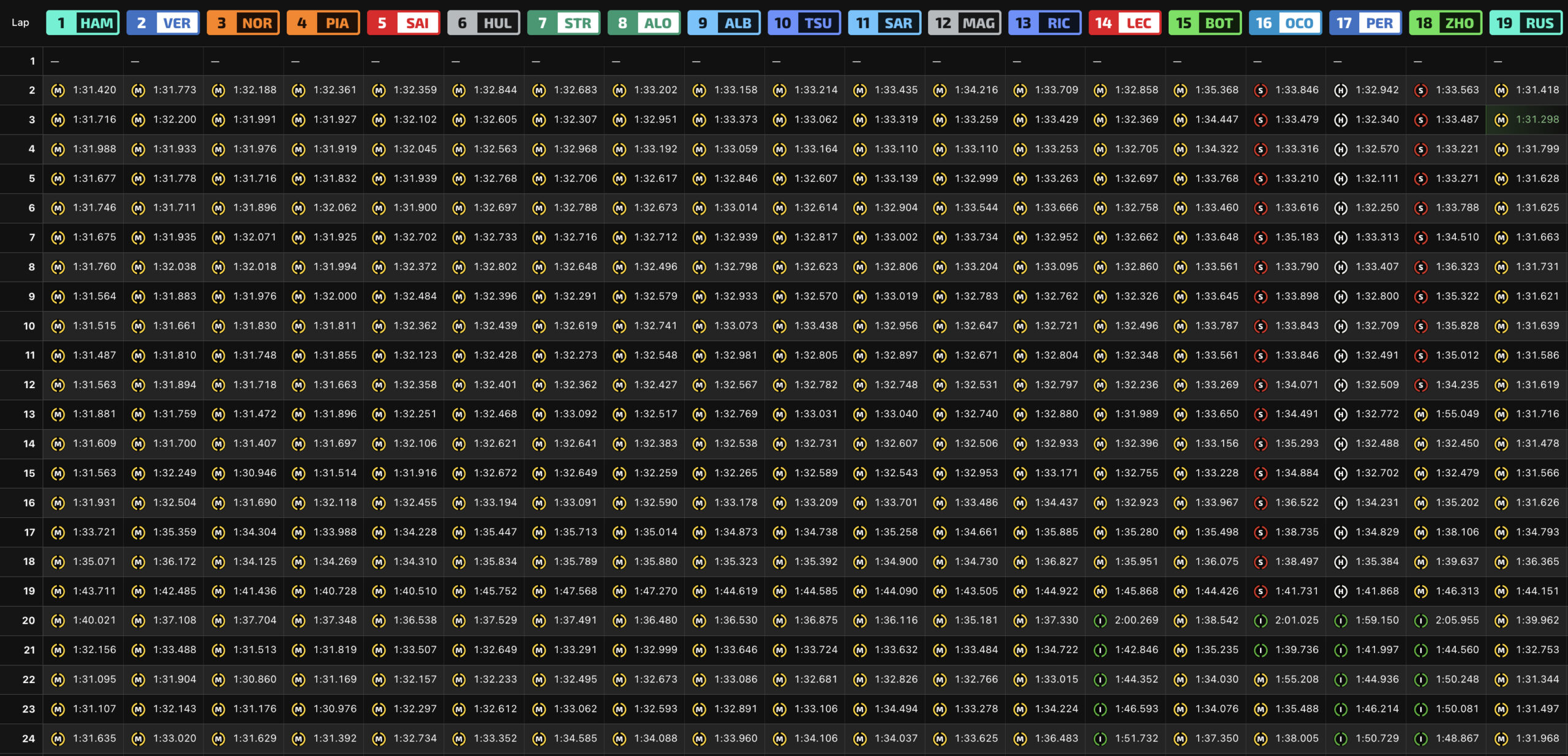
Task: Click NOR lap 15 time 1:30.946
Action: (255, 473)
